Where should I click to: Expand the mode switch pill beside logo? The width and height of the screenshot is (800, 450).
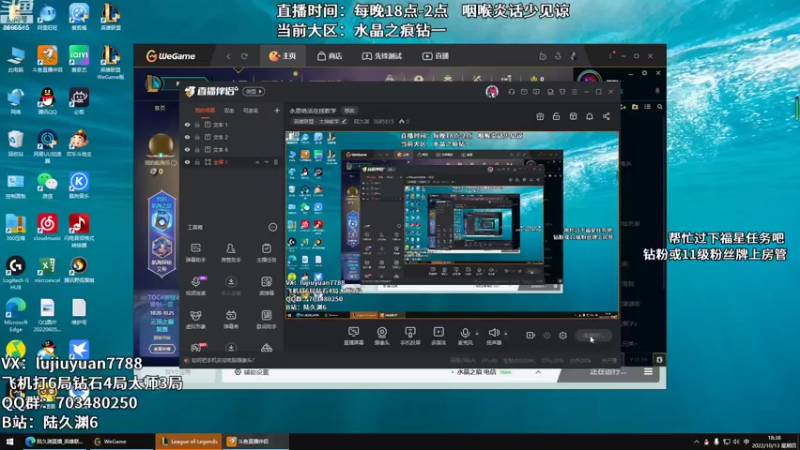254,92
